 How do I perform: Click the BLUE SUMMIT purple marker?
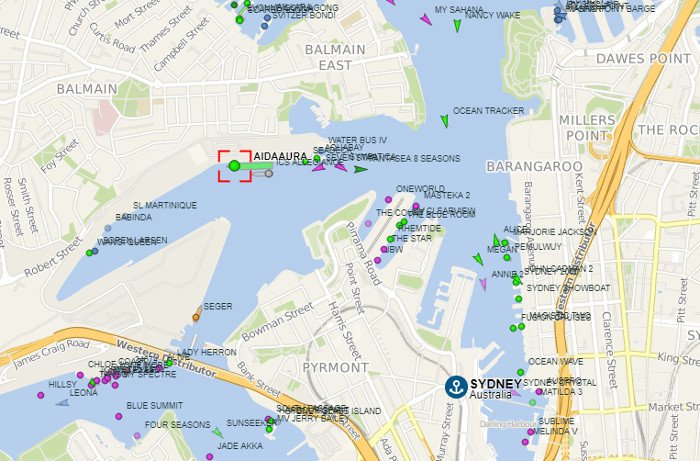pyautogui.click(x=119, y=416)
